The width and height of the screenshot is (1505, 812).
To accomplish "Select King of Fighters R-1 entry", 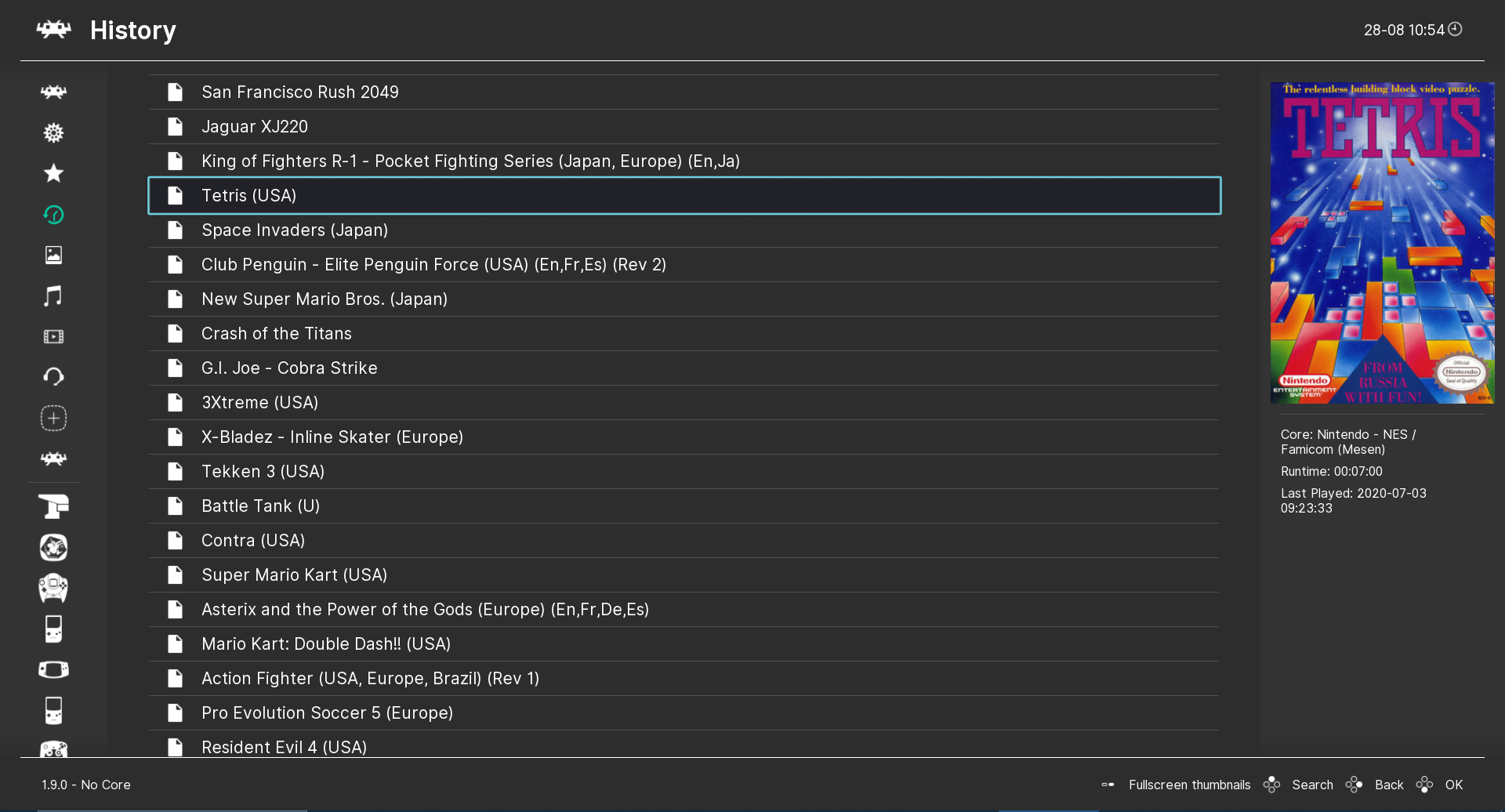I will coord(684,161).
